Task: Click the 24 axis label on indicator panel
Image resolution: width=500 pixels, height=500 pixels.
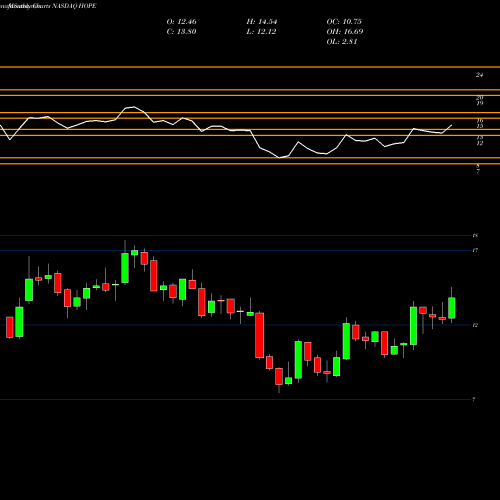Action: pos(479,75)
